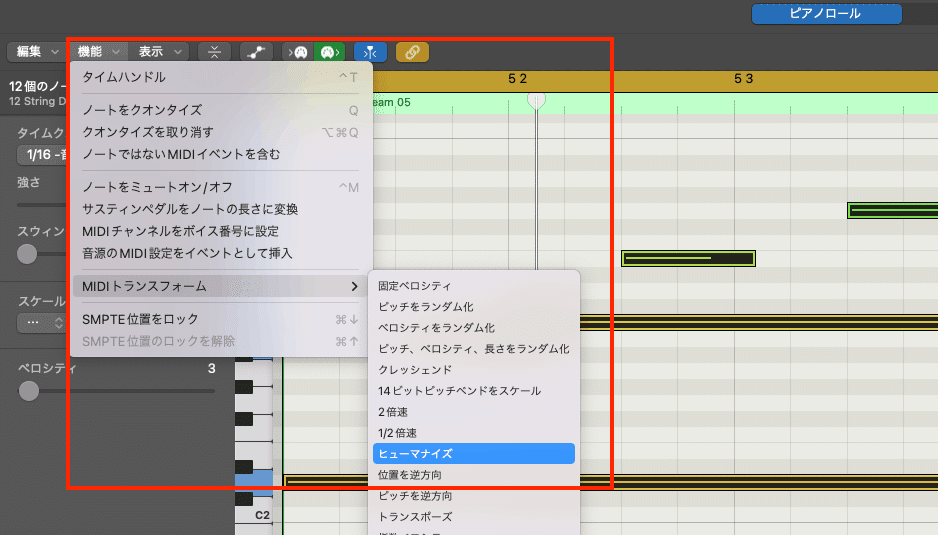938x535 pixels.
Task: Select ノートではないMIDIイベントを含む entry
Action: click(220, 154)
